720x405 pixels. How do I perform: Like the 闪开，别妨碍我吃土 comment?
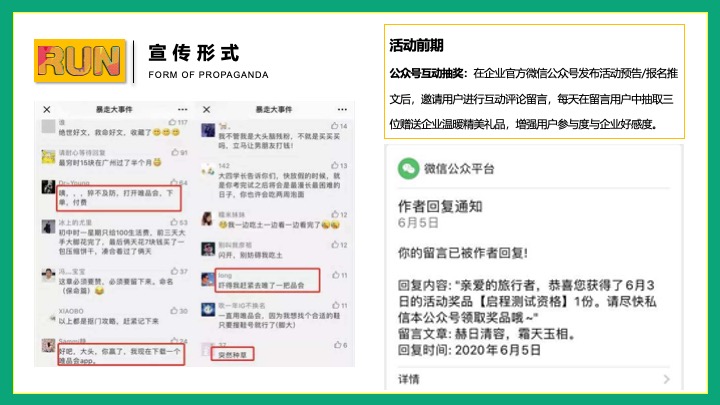coord(335,245)
